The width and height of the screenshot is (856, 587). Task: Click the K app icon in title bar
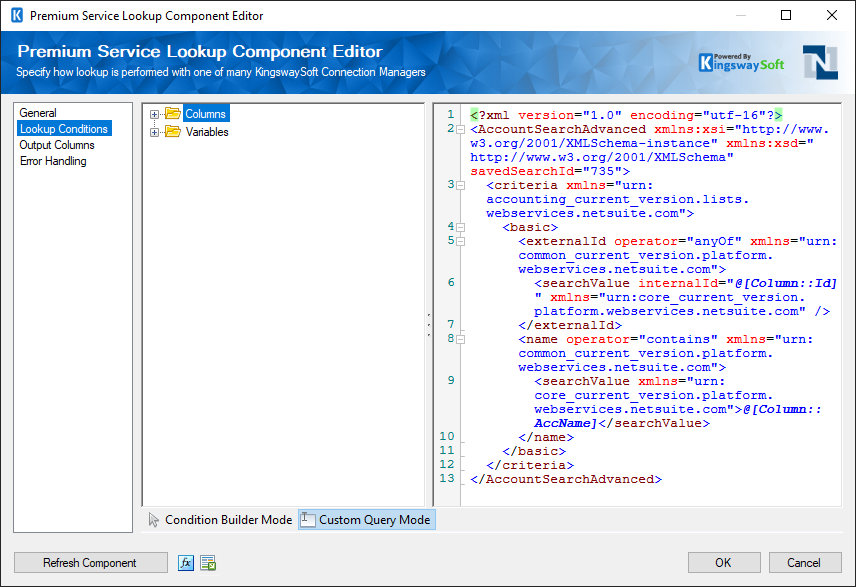click(17, 15)
